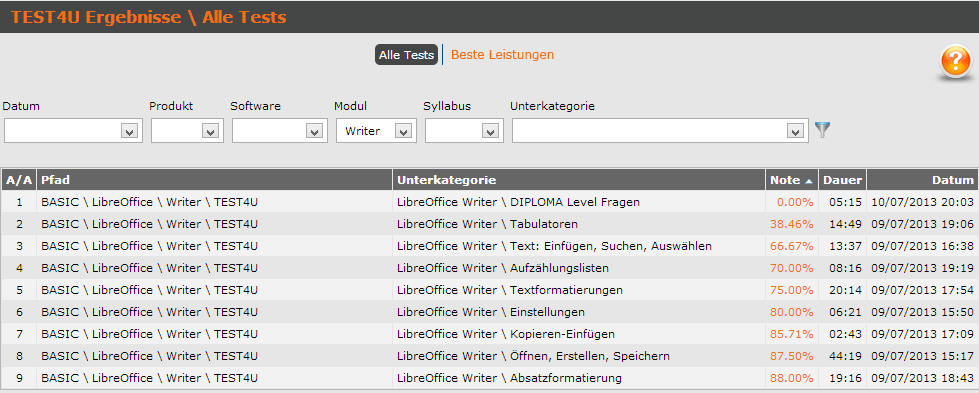The image size is (979, 393).
Task: Open the Beste Leistungen tab
Action: click(x=502, y=55)
